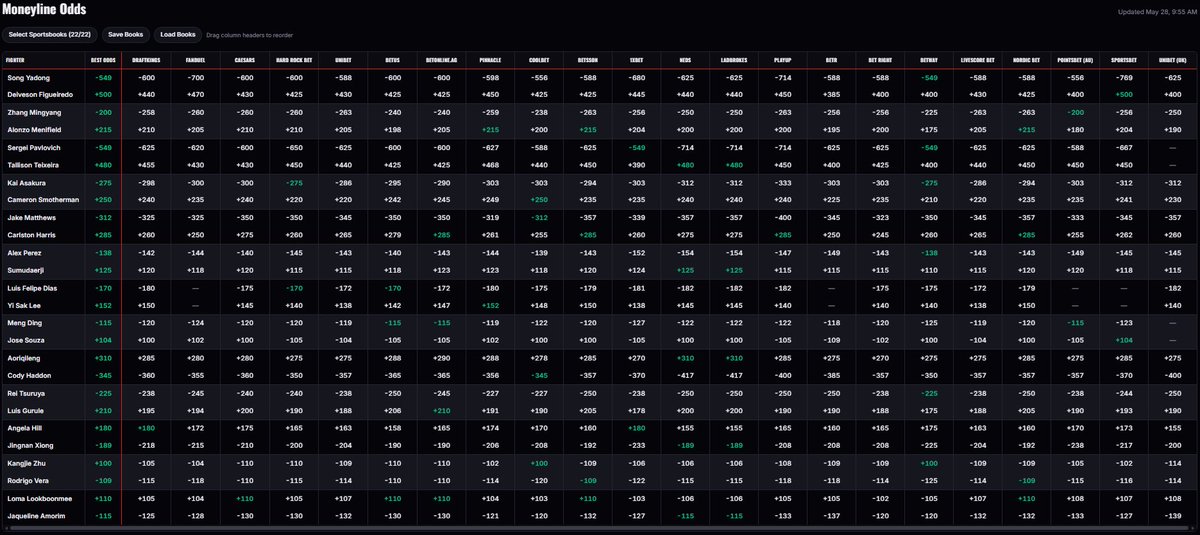Click the Save Books button
This screenshot has height=535, width=1200.
coord(126,35)
